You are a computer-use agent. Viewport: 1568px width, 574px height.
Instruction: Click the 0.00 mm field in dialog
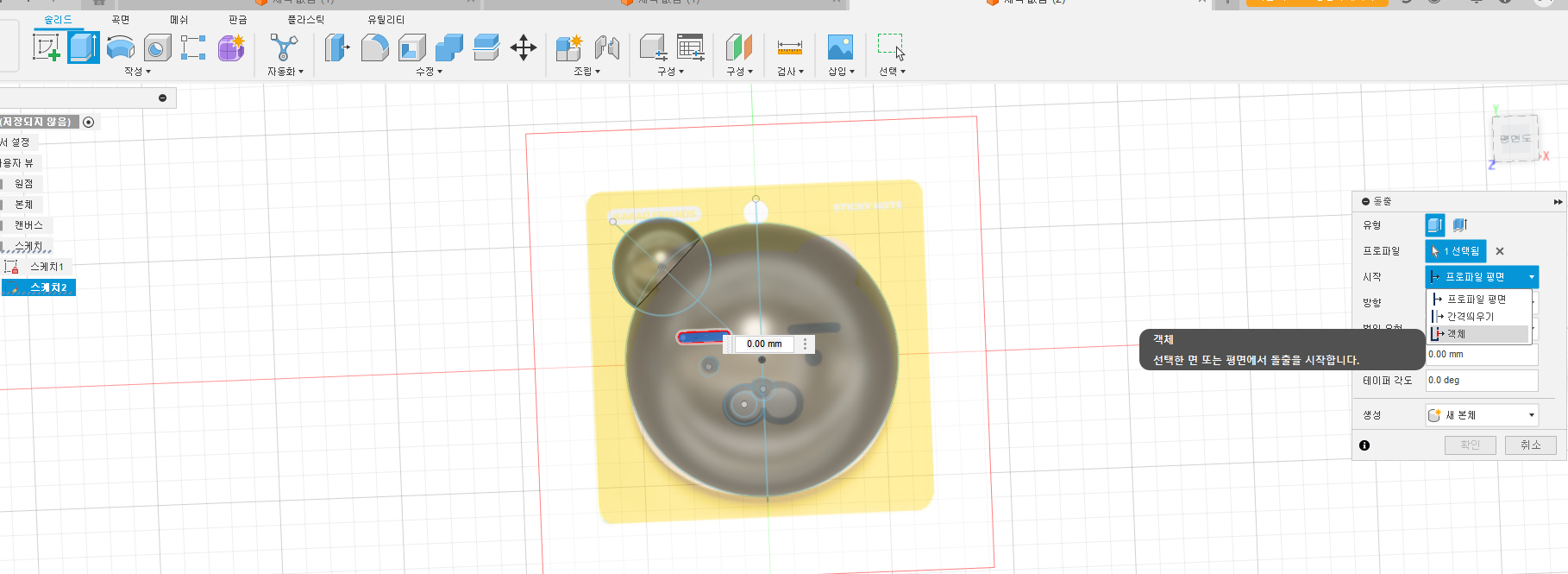point(1482,355)
